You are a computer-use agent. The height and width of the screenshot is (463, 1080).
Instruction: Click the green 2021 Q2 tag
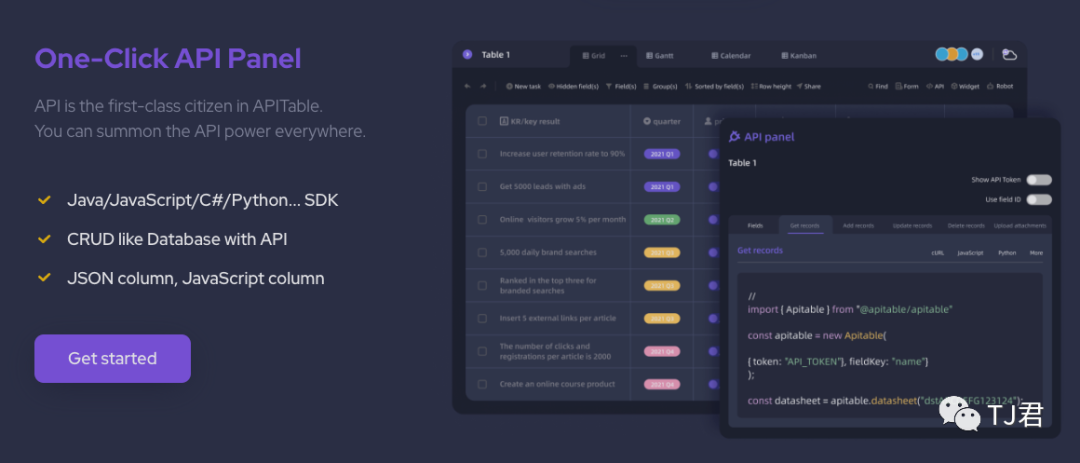(662, 220)
